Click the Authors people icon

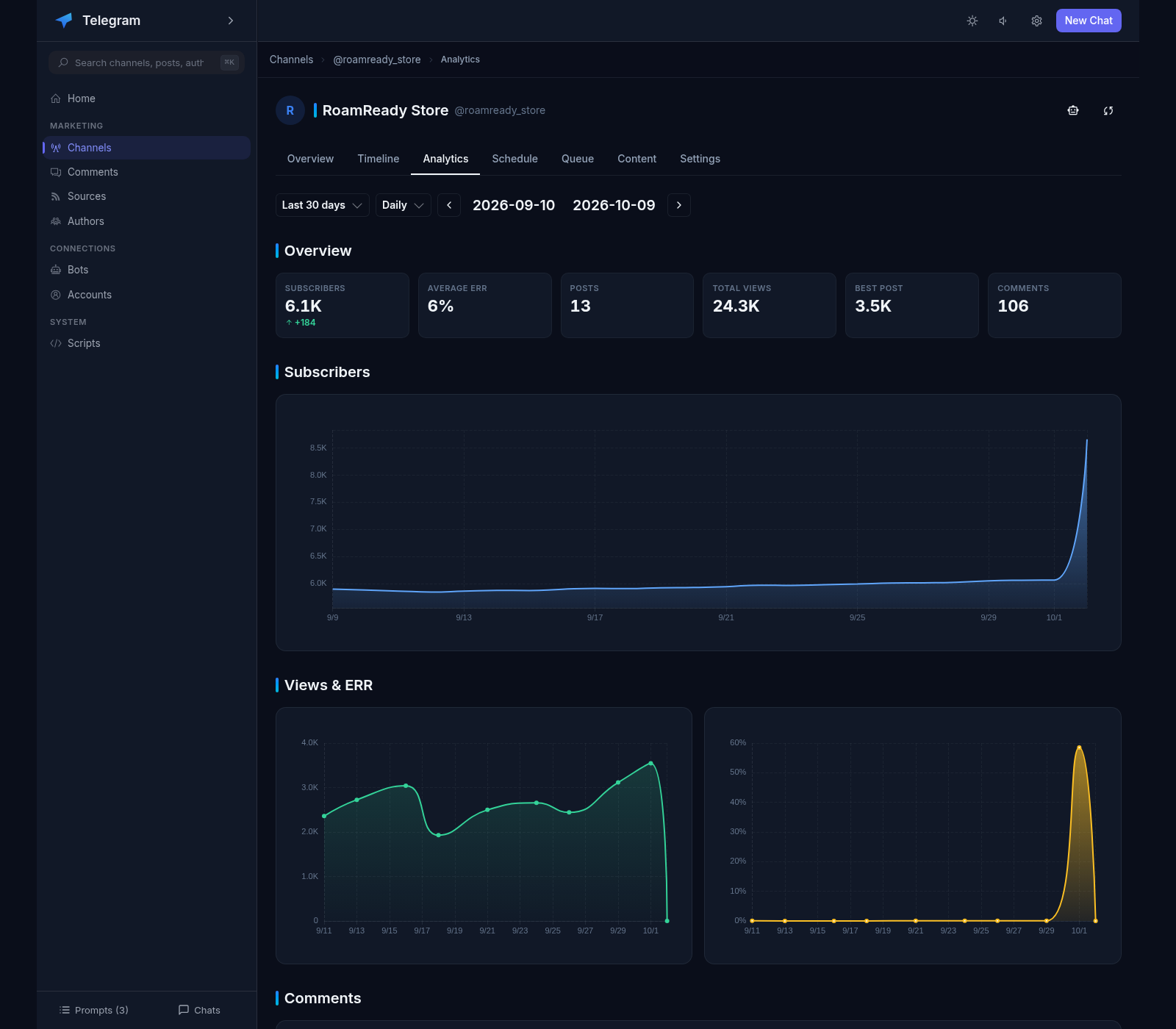(x=56, y=221)
